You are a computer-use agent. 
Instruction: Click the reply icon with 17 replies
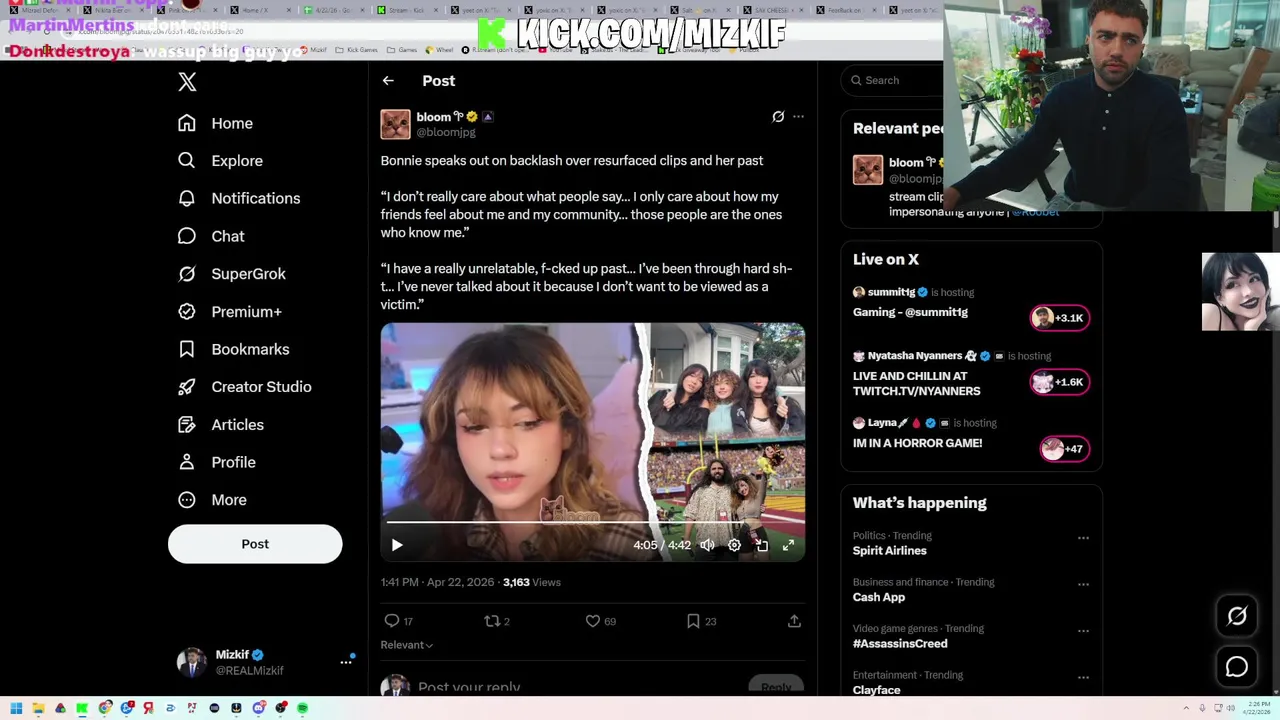(x=392, y=621)
